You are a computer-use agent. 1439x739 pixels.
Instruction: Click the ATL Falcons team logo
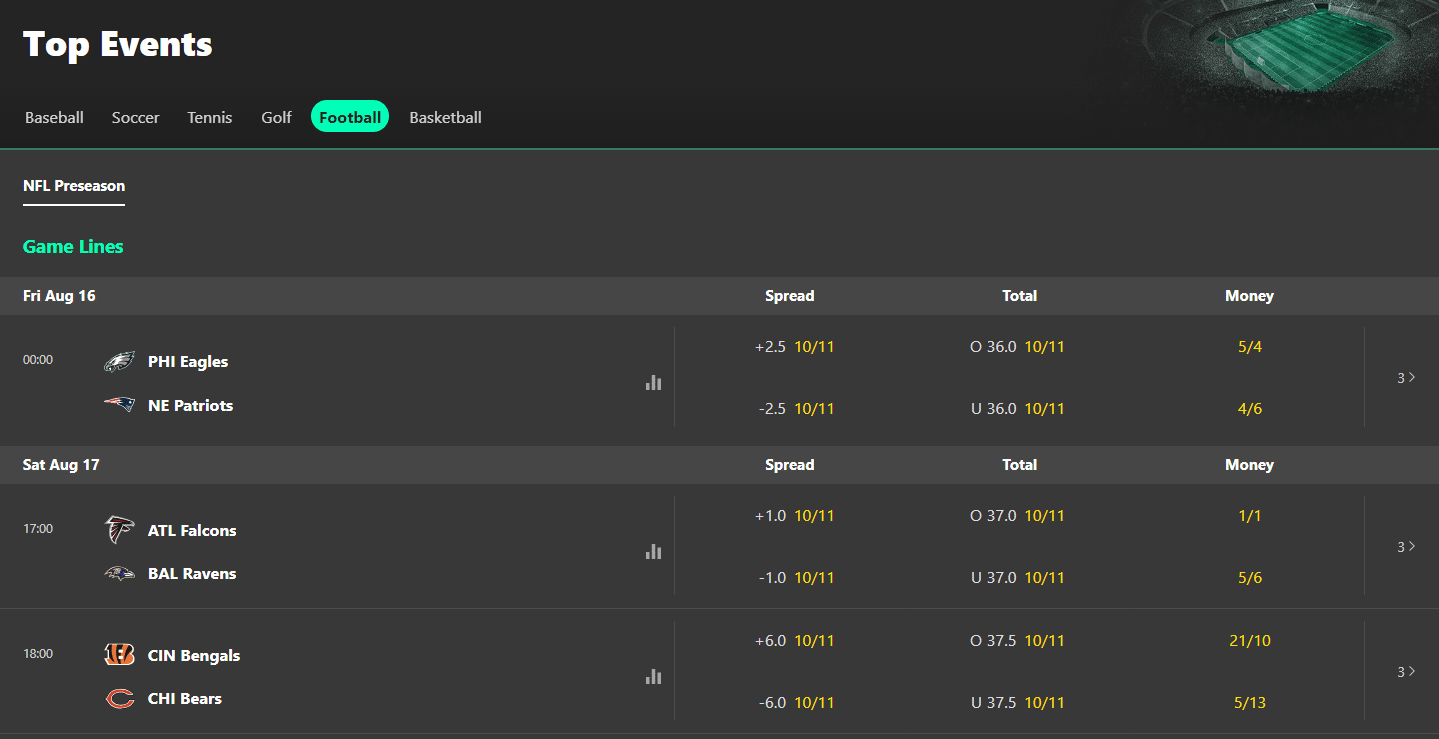tap(119, 529)
